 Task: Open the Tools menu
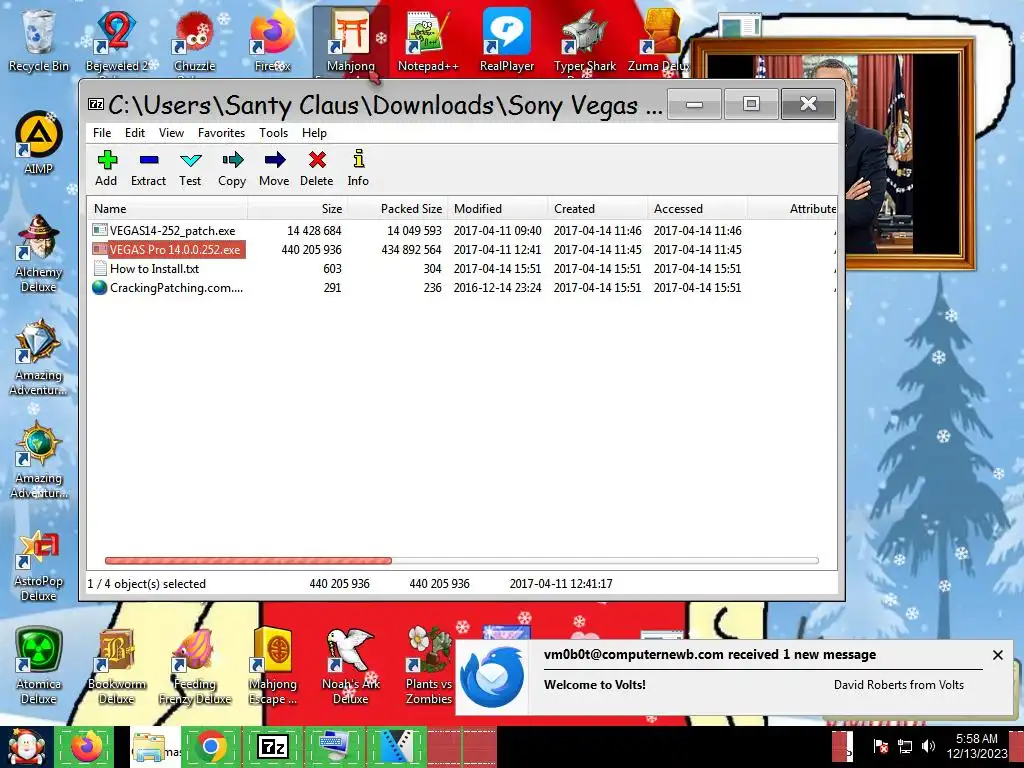tap(273, 133)
